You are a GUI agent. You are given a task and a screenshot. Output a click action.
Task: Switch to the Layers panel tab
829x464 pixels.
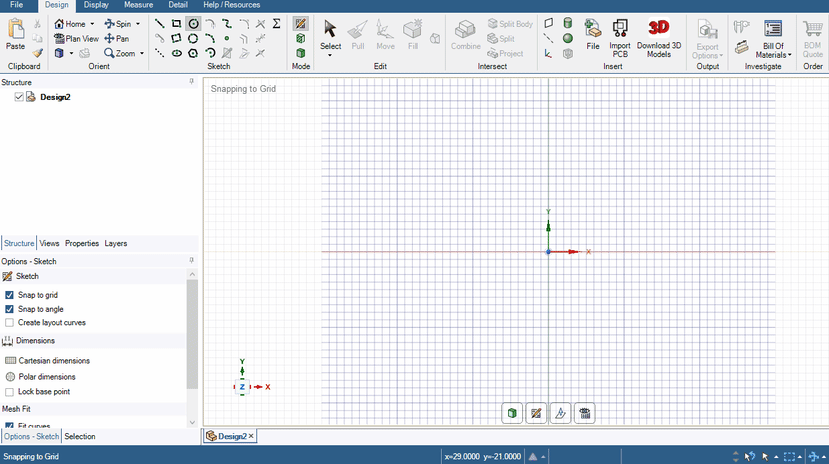(116, 243)
